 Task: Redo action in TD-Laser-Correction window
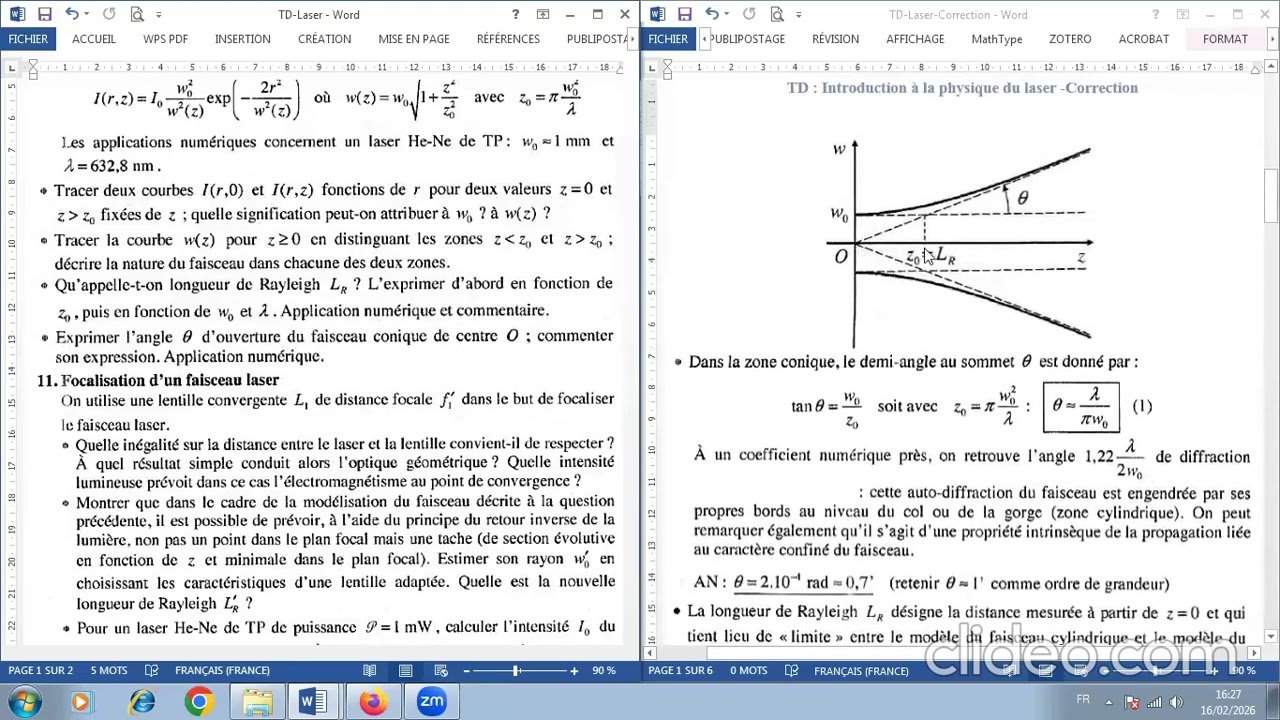pyautogui.click(x=749, y=14)
